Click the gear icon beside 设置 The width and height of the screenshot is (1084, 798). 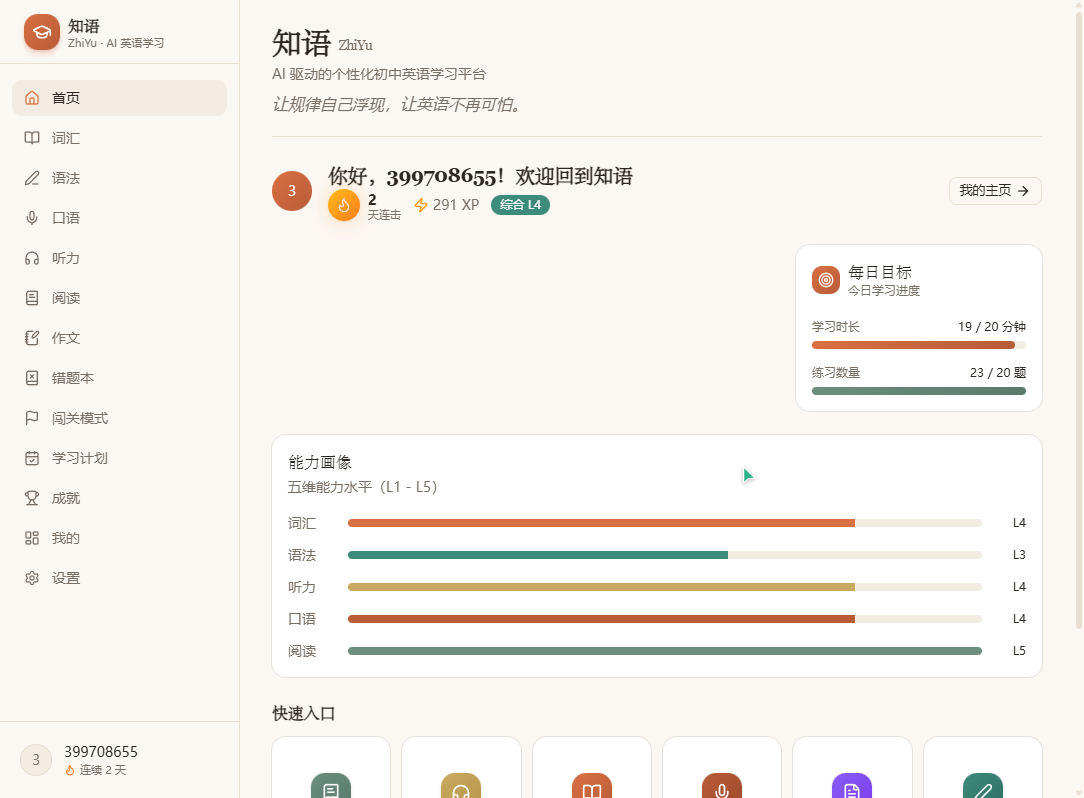tap(32, 578)
